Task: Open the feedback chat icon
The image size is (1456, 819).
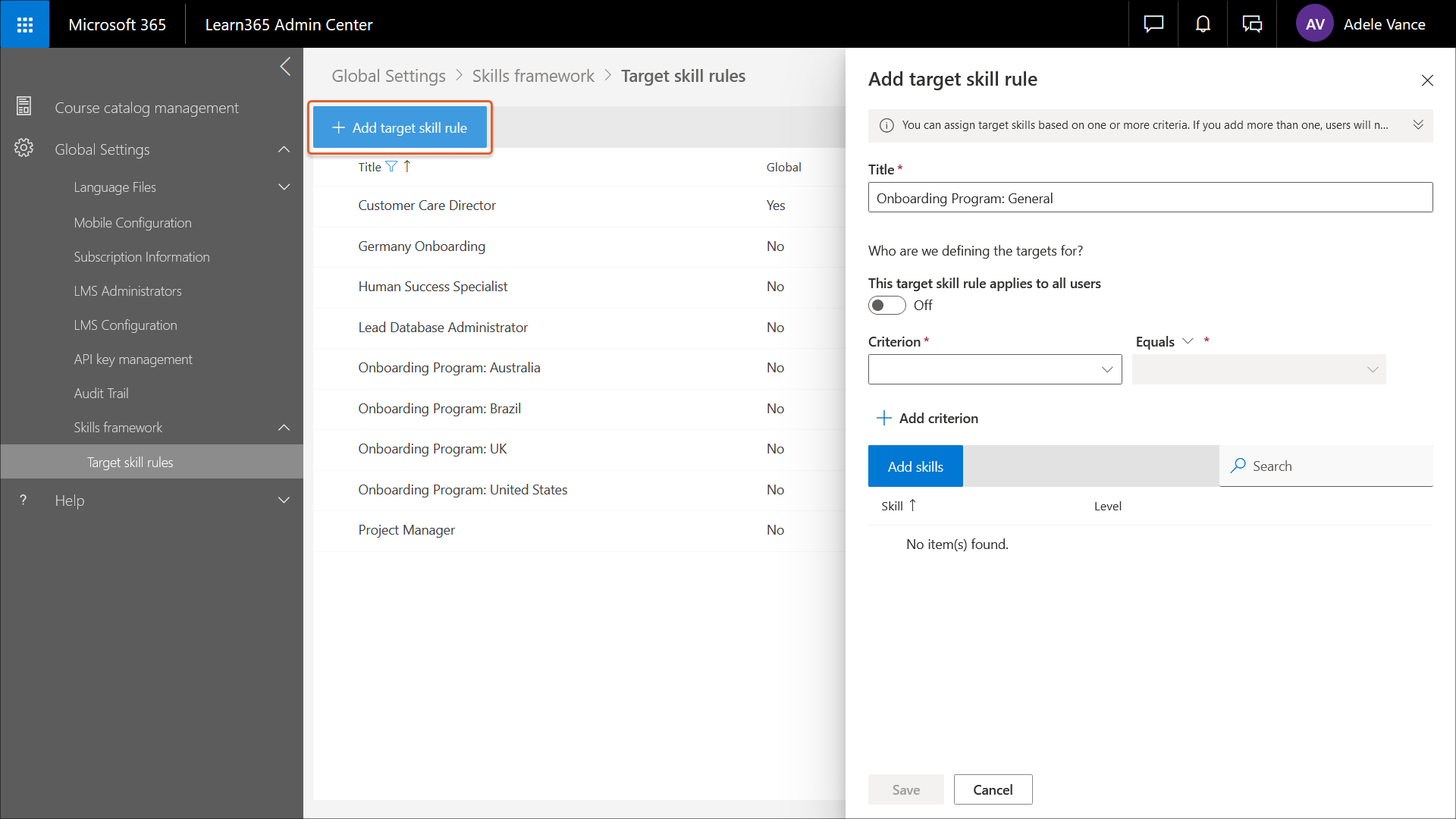Action: [1152, 24]
